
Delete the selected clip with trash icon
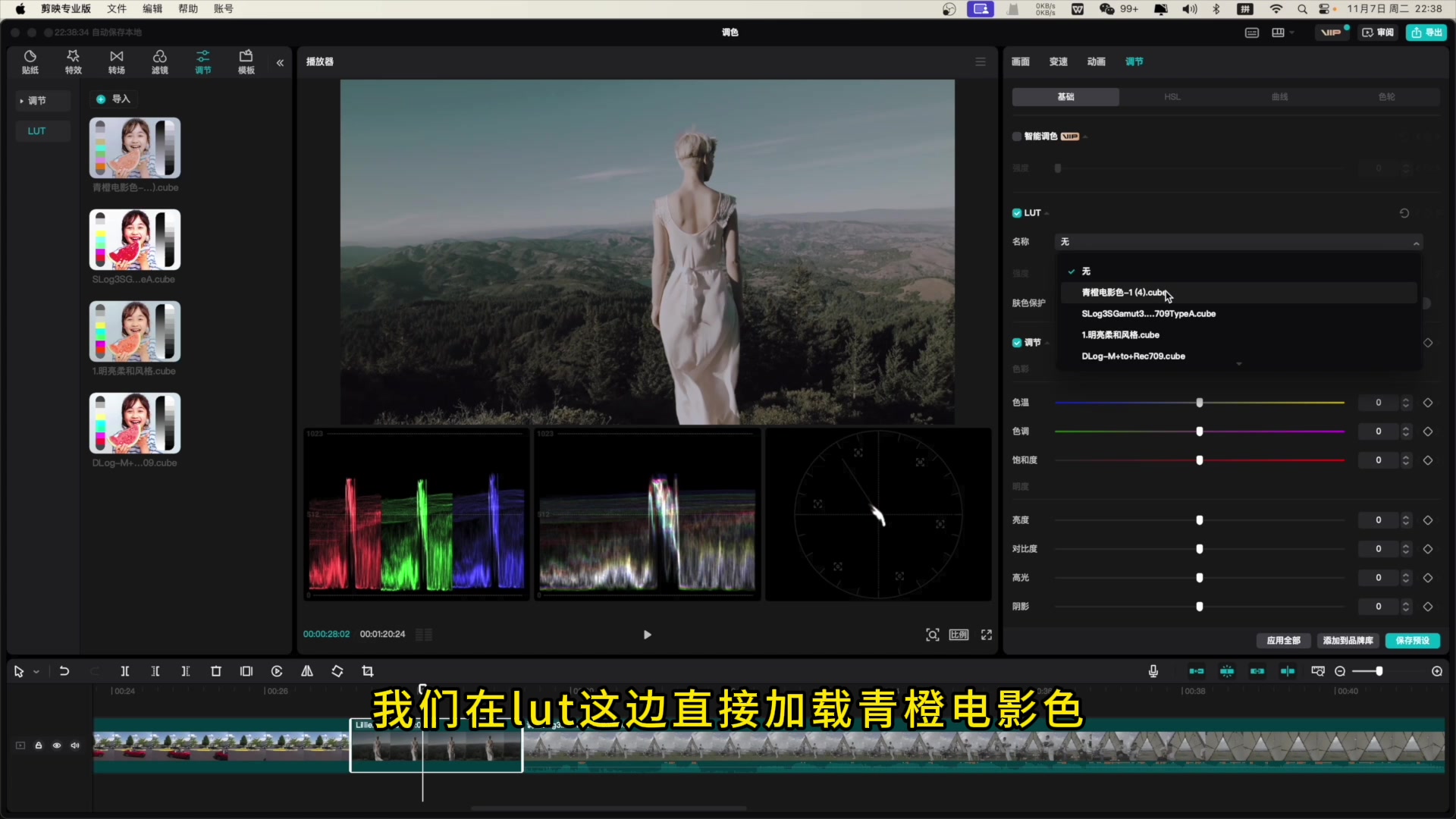[x=216, y=671]
